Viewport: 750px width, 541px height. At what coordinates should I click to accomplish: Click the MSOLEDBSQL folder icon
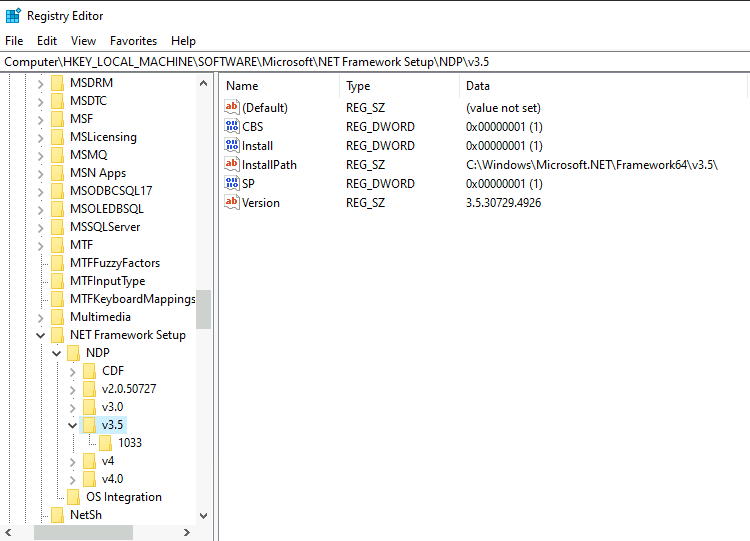pyautogui.click(x=57, y=209)
